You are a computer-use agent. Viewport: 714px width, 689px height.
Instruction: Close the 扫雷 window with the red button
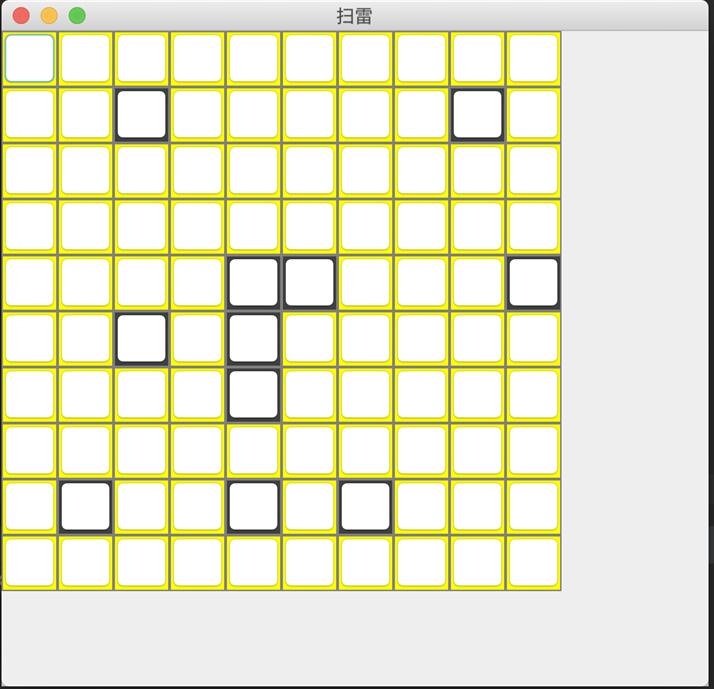point(21,16)
